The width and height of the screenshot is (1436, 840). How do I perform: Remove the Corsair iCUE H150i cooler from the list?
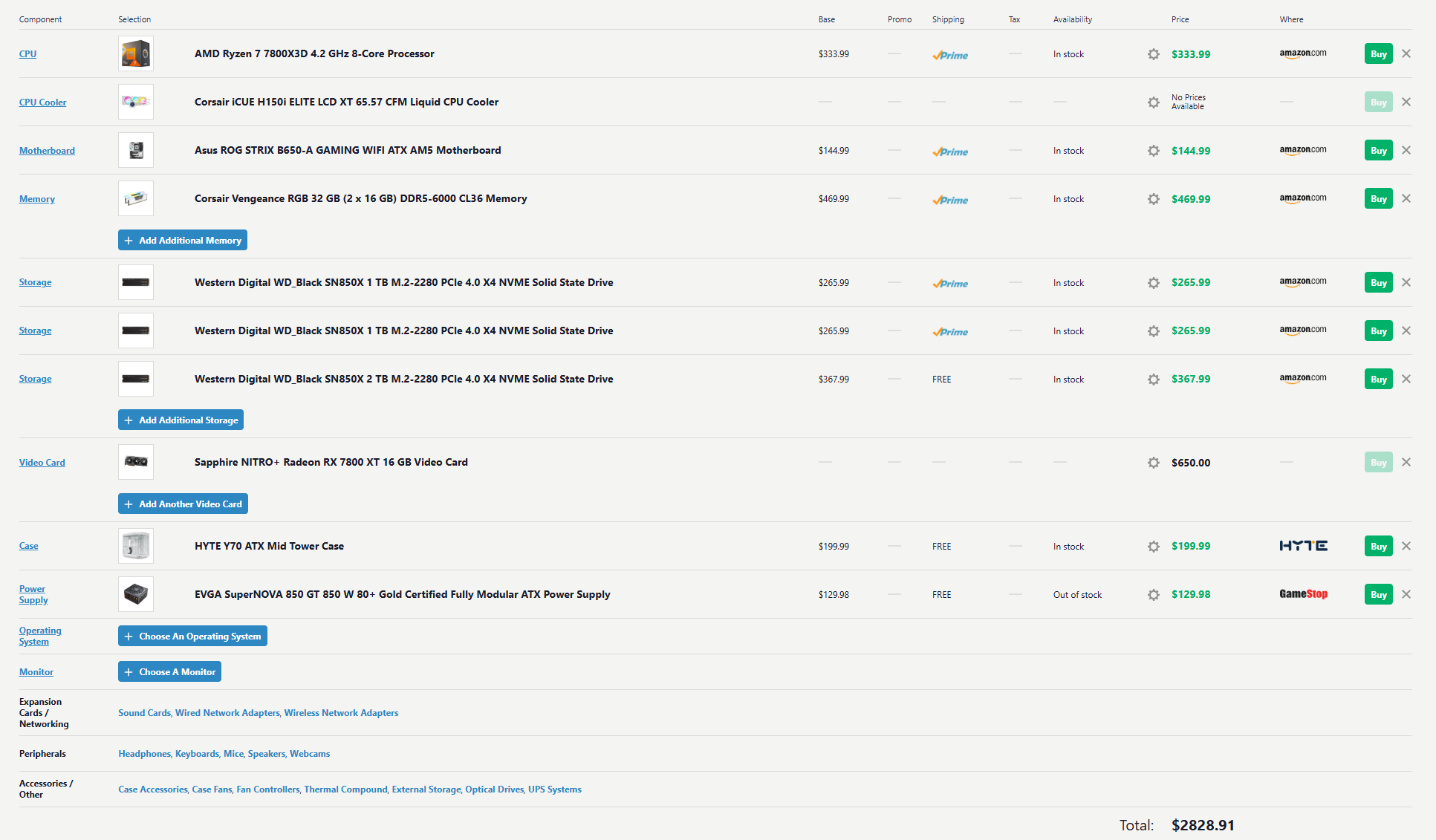click(x=1406, y=102)
